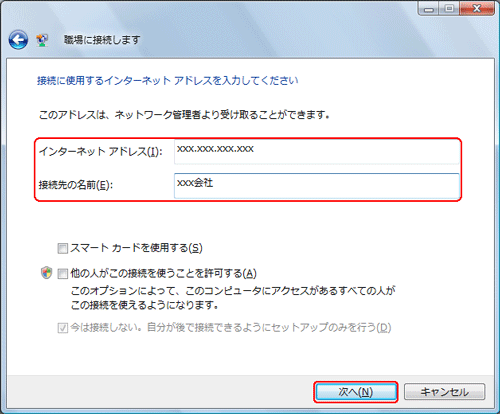Select the 接続先の名前 text box

click(317, 186)
